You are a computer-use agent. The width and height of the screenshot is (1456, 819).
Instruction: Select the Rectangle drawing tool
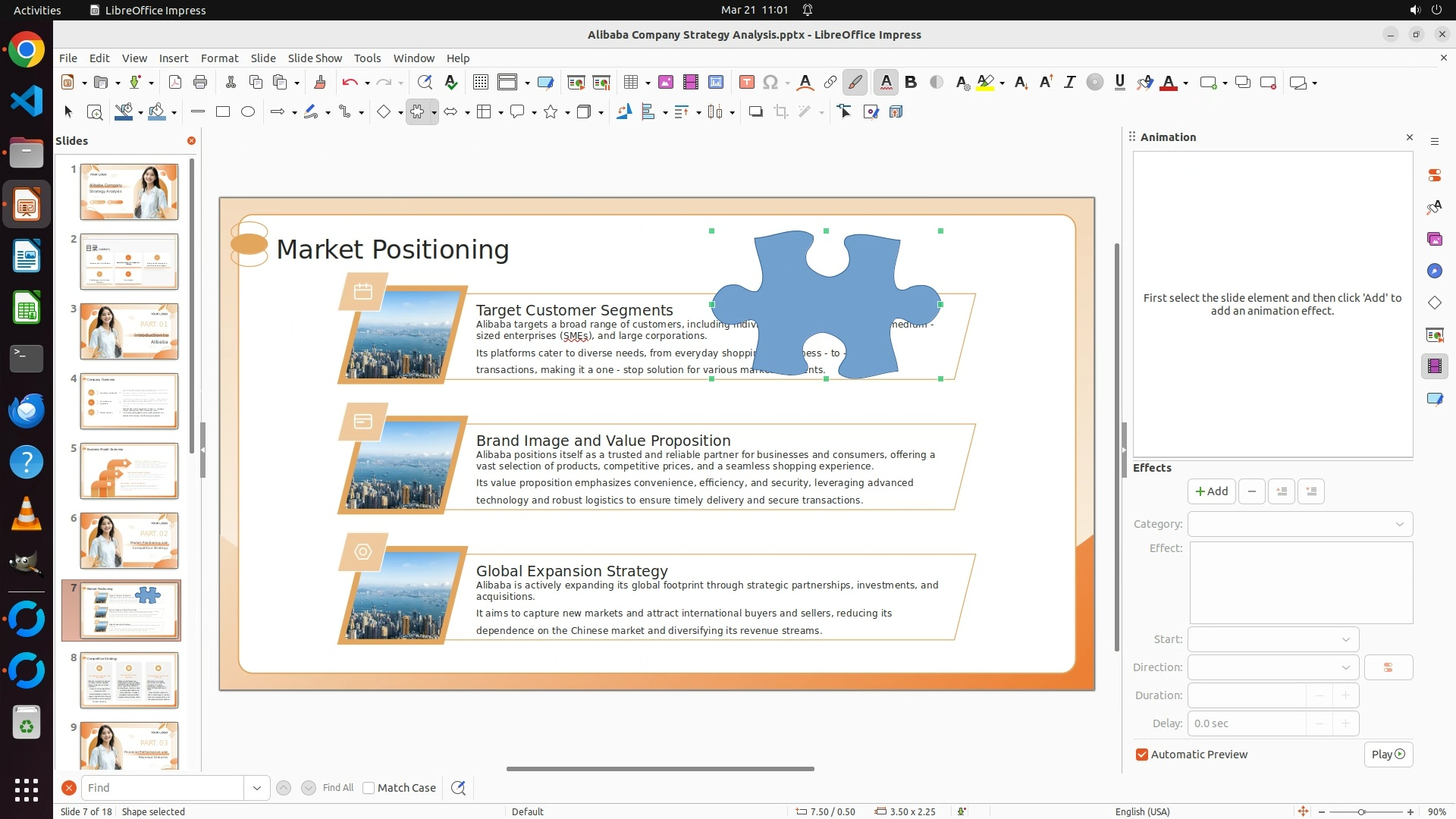click(x=223, y=112)
